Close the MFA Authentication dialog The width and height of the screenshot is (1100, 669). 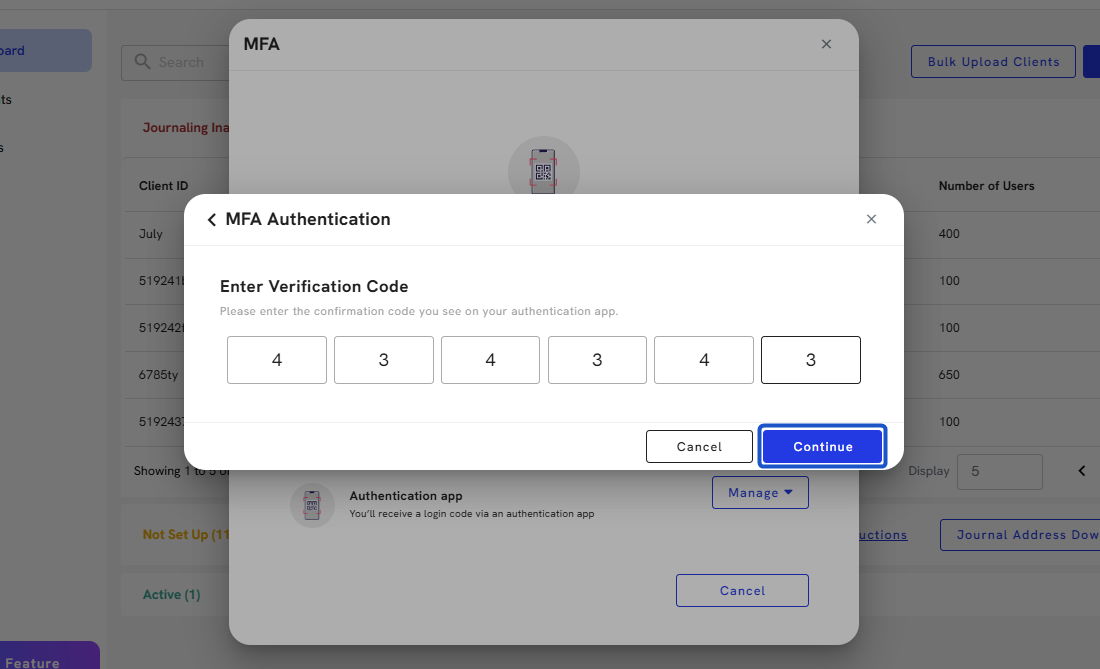click(x=871, y=219)
